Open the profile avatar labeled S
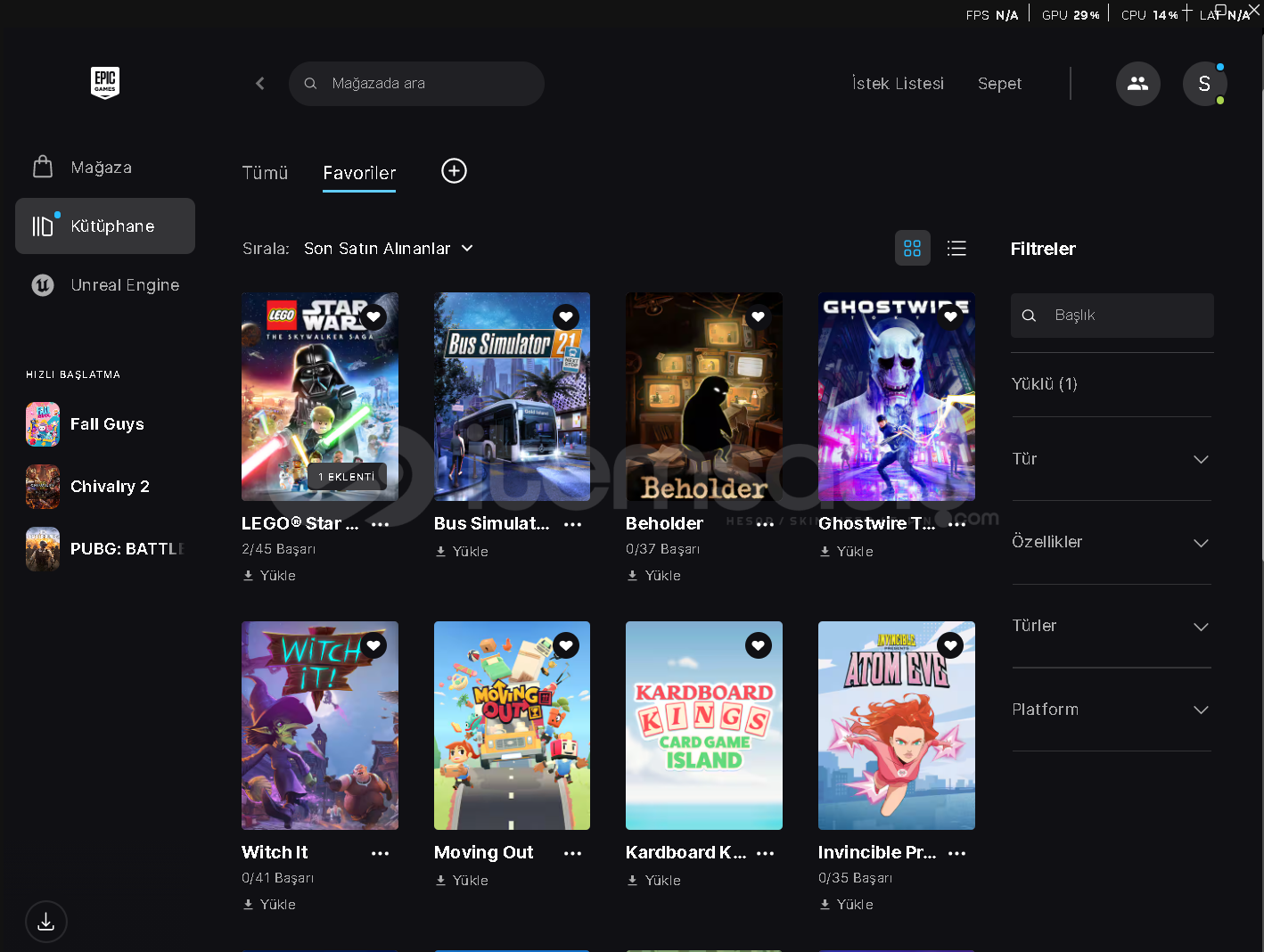This screenshot has width=1264, height=952. (1204, 84)
